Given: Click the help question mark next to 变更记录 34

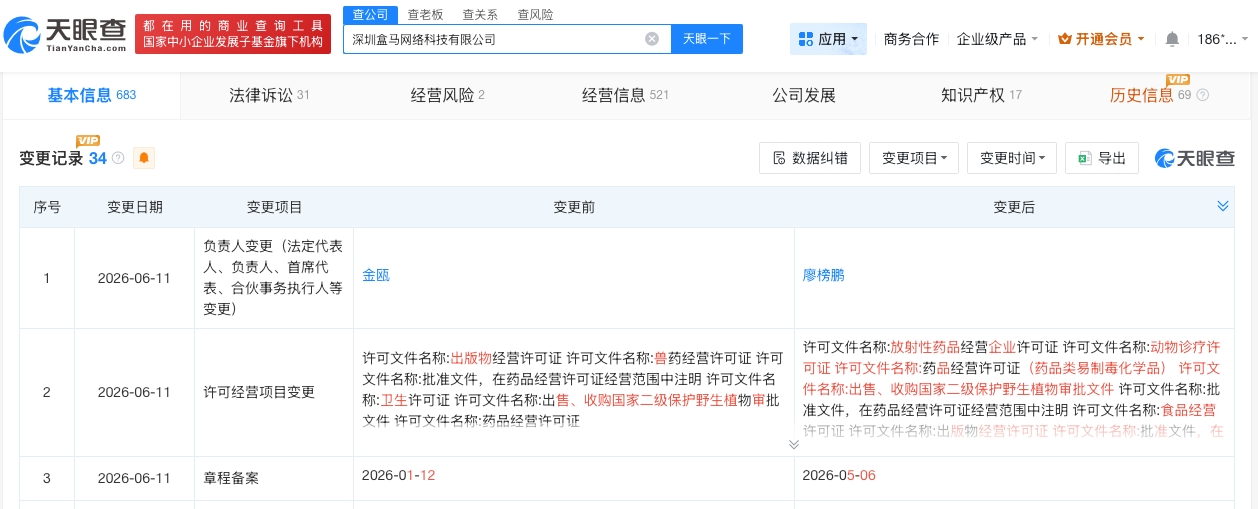Looking at the screenshot, I should point(118,158).
